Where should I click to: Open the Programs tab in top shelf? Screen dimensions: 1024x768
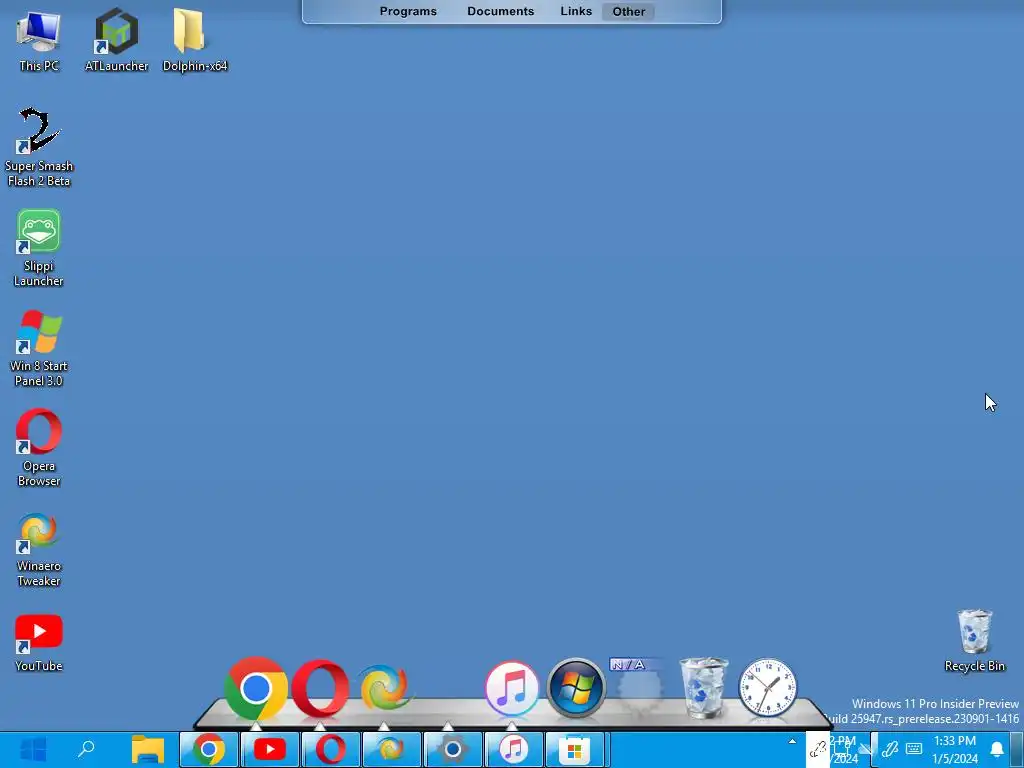pyautogui.click(x=408, y=11)
